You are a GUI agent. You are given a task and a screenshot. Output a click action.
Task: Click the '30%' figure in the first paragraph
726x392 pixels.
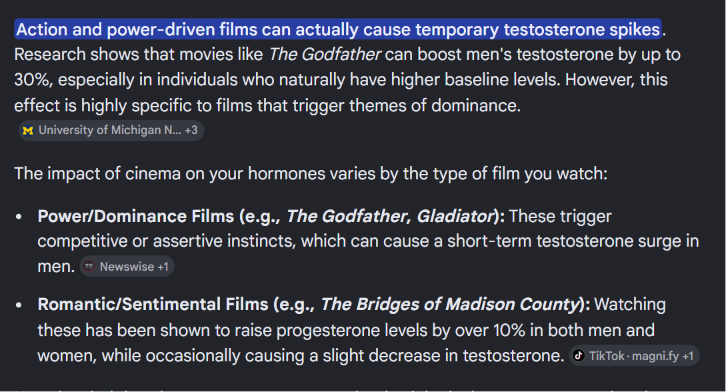tap(31, 80)
